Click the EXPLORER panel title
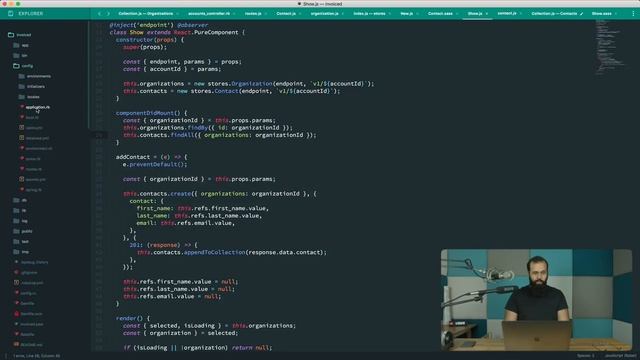640x360 pixels. [x=31, y=13]
